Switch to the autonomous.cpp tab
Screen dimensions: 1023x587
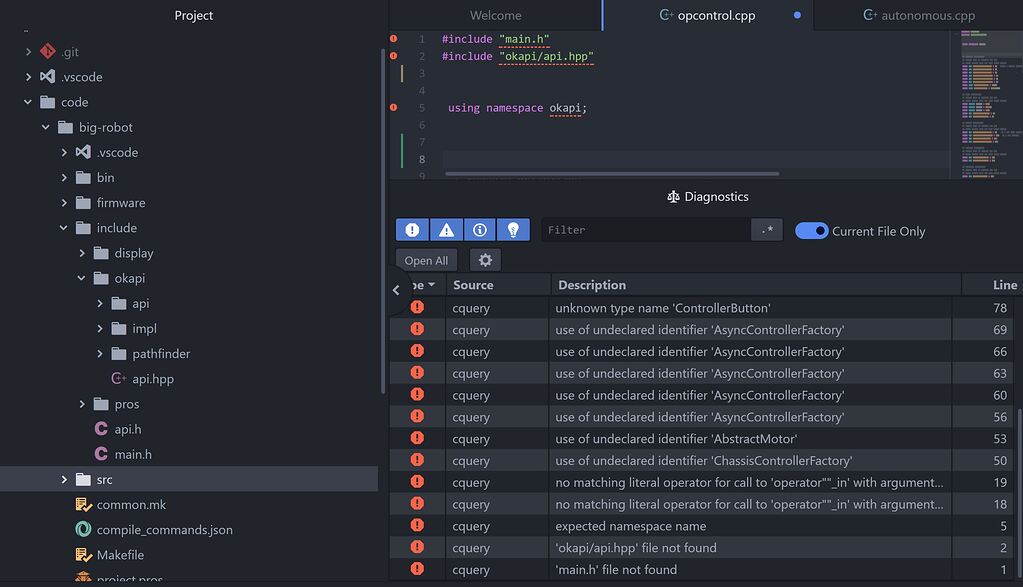coord(926,15)
